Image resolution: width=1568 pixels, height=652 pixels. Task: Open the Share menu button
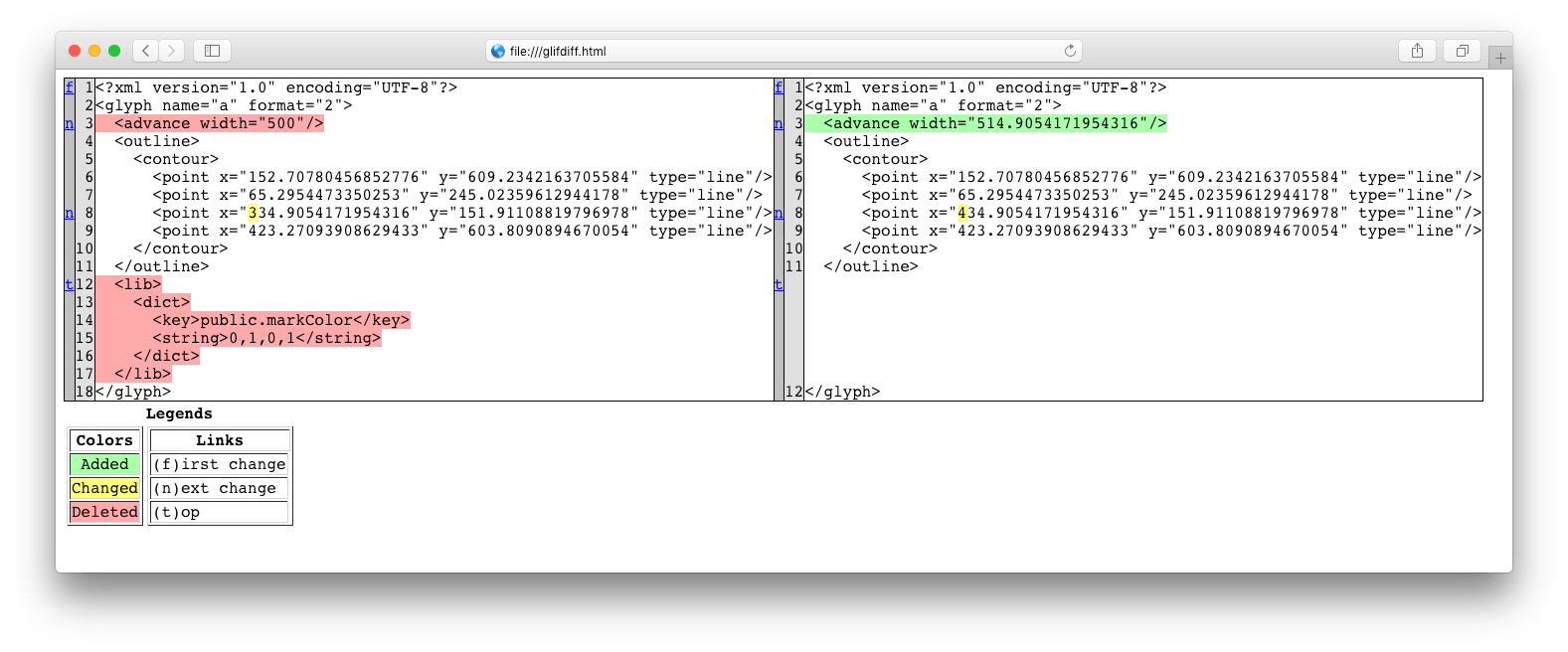pos(1417,51)
